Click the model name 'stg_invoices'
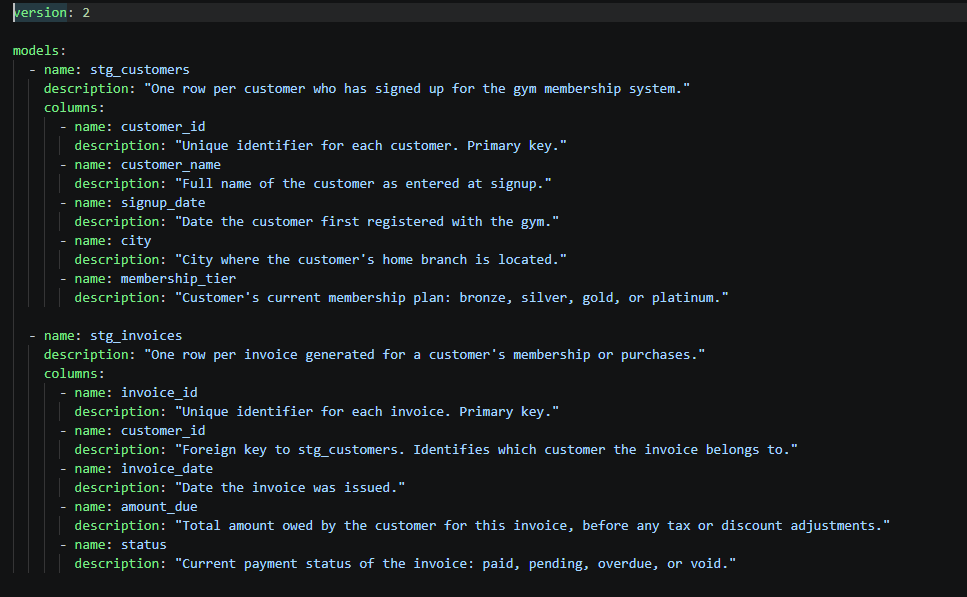 [x=136, y=336]
